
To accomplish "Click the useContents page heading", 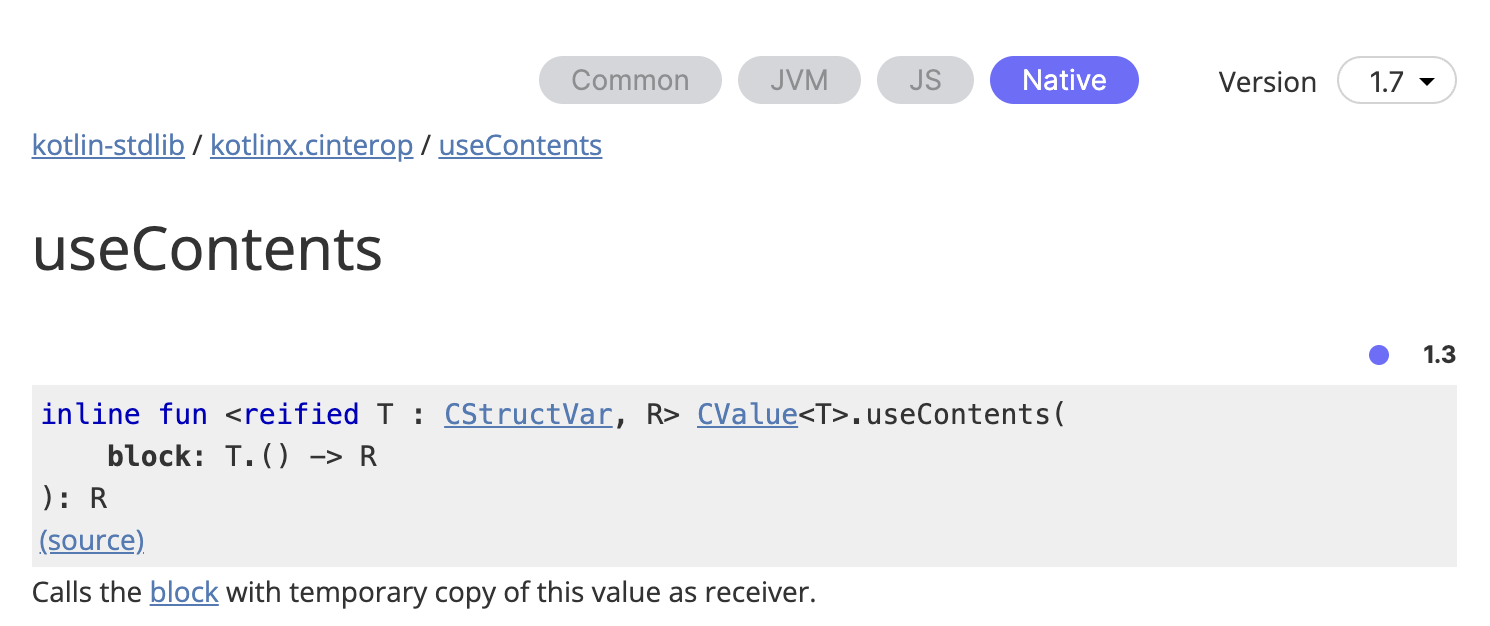I will 208,249.
